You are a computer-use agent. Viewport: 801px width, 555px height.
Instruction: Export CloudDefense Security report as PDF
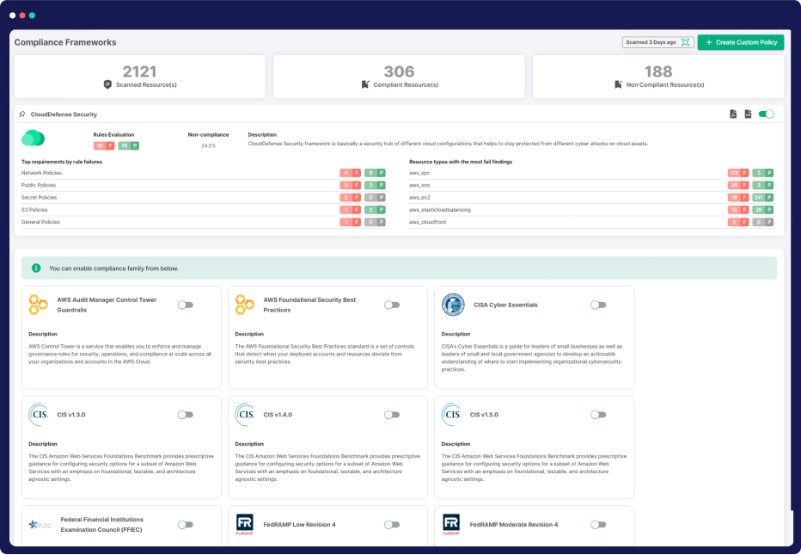(x=733, y=114)
